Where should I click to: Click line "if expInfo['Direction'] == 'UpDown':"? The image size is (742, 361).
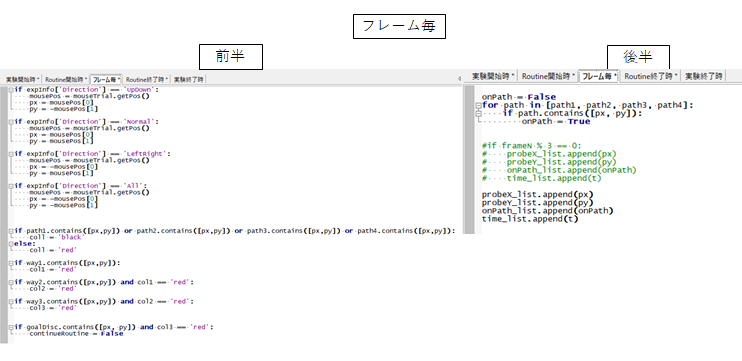(87, 89)
